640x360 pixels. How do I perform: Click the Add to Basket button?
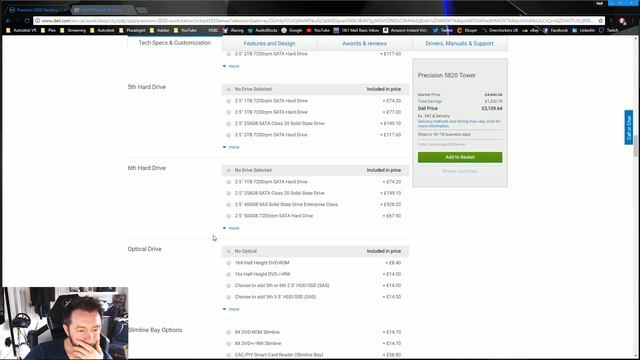[460, 157]
